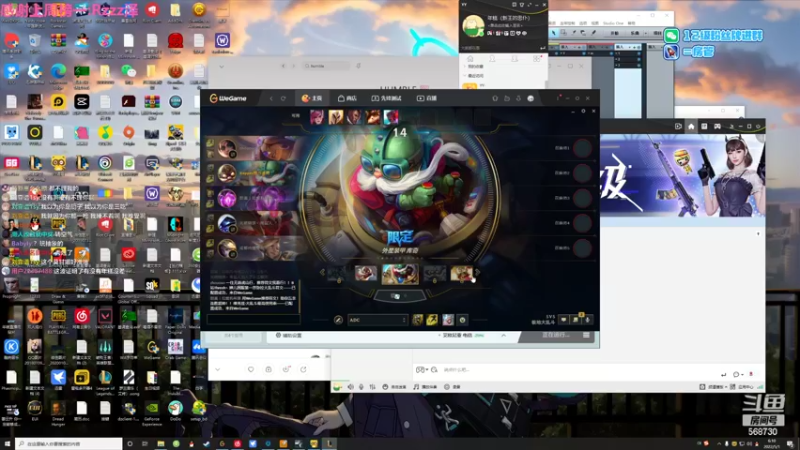Screen dimensions: 800x450
Task: Select first teammate row in champion select
Action: [x=252, y=148]
